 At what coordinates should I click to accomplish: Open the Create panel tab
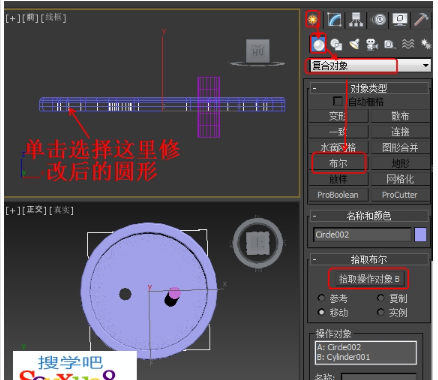pos(313,19)
